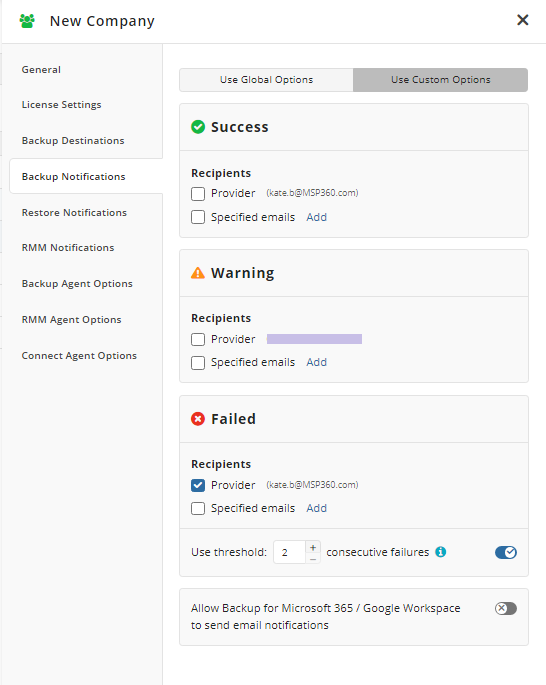Click the orange Warning triangle icon
Image resolution: width=546 pixels, height=685 pixels.
click(198, 273)
